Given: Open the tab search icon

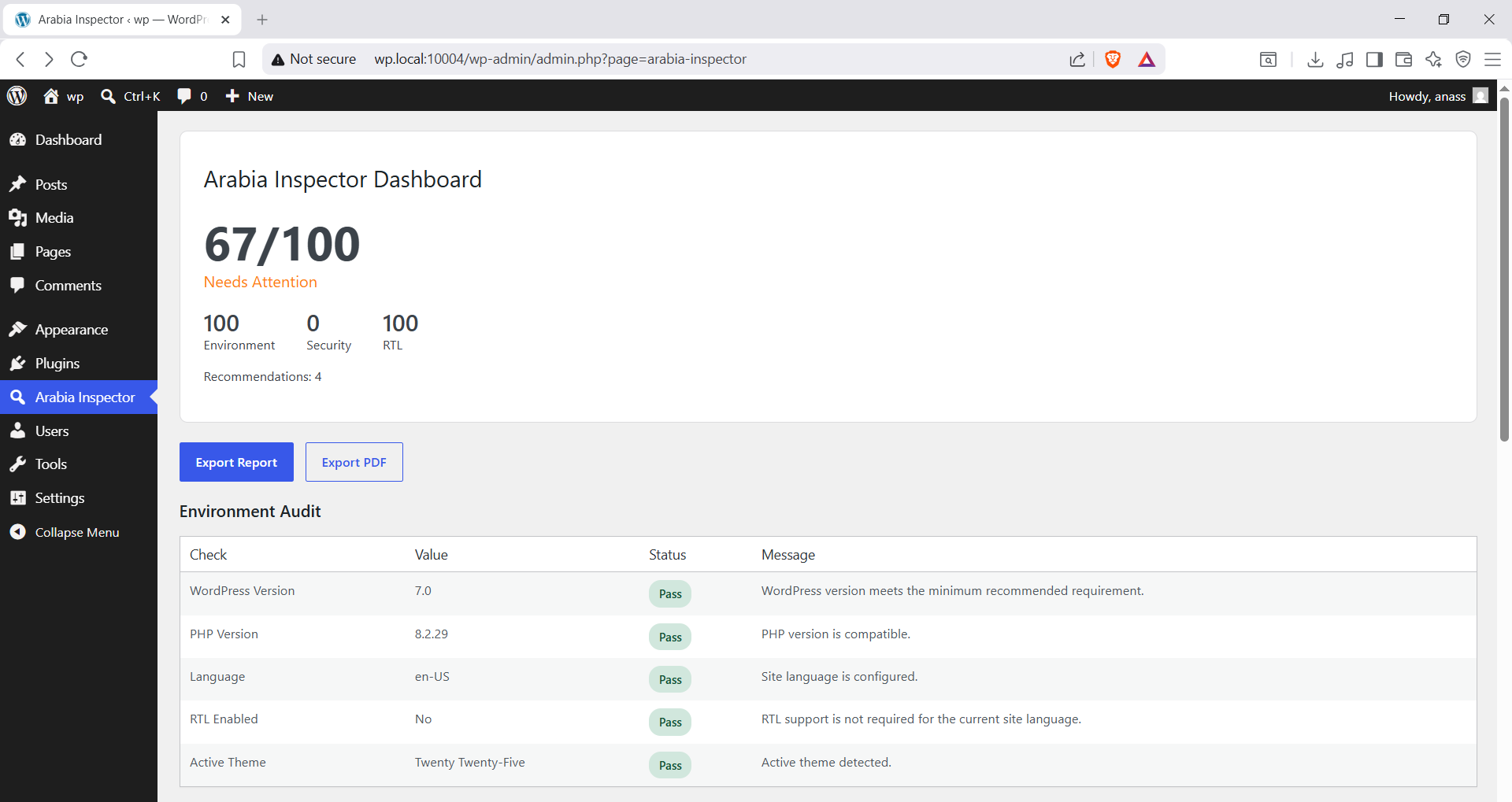Looking at the screenshot, I should [1268, 59].
